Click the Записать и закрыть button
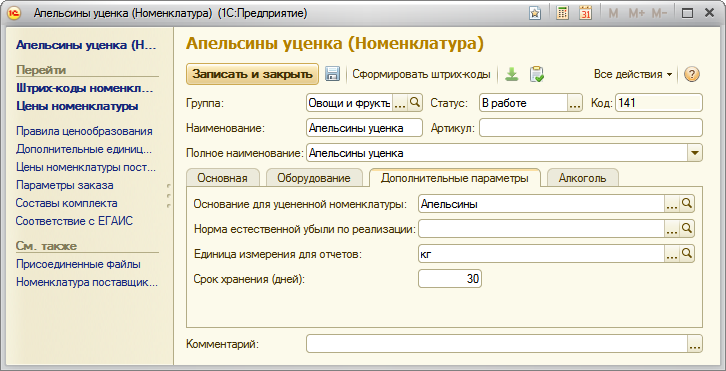The image size is (726, 371). [253, 74]
